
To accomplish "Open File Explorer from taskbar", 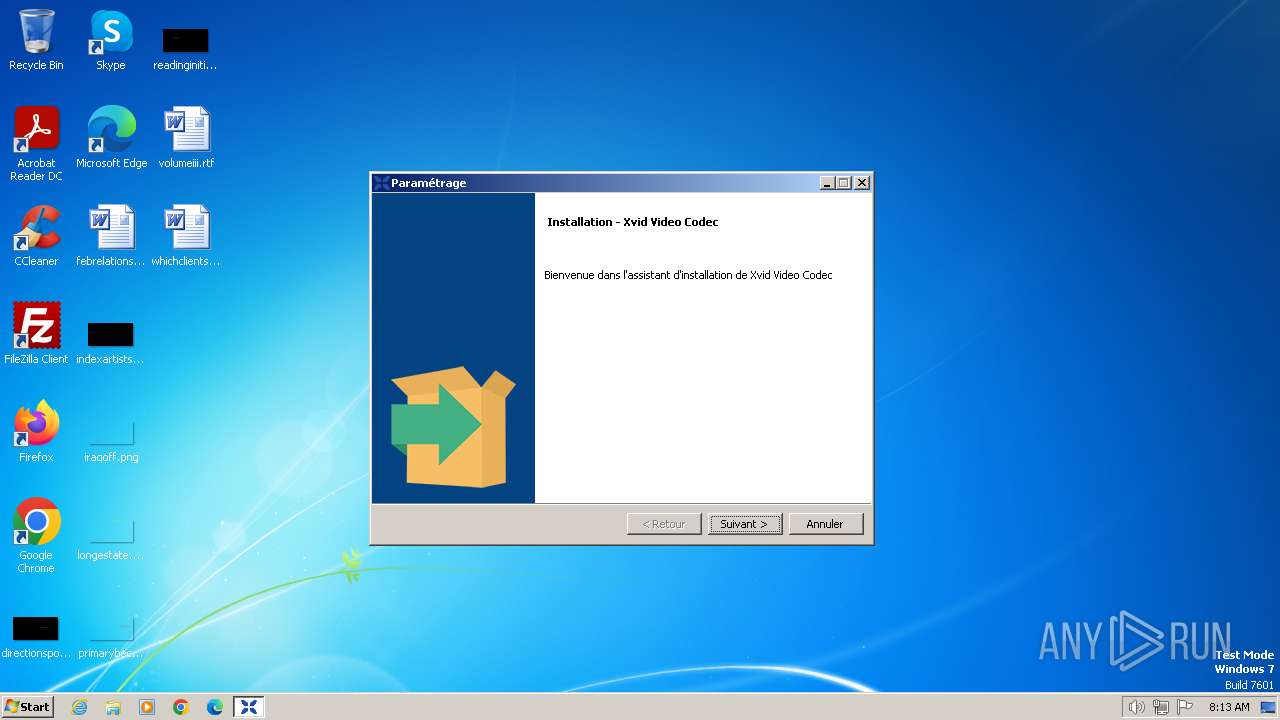I will tap(113, 707).
